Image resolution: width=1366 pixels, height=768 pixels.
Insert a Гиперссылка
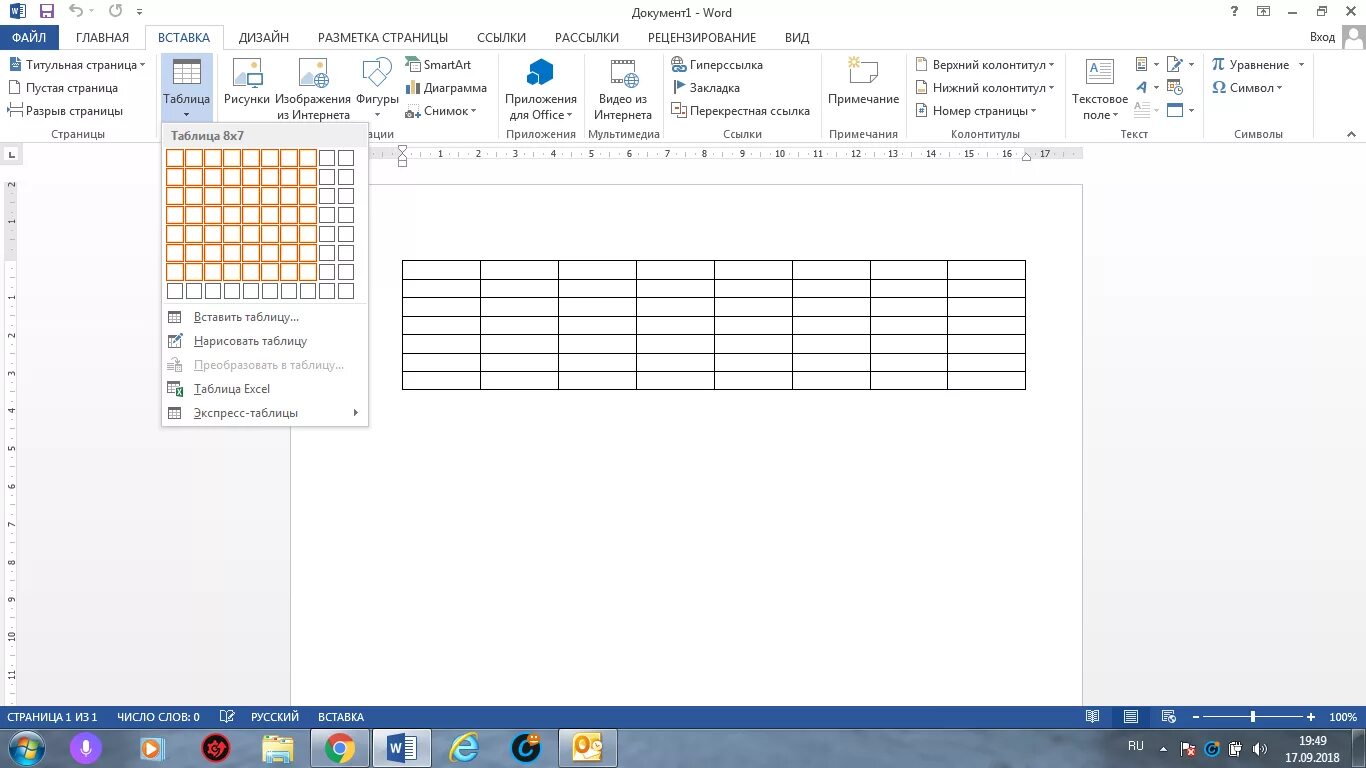click(717, 64)
